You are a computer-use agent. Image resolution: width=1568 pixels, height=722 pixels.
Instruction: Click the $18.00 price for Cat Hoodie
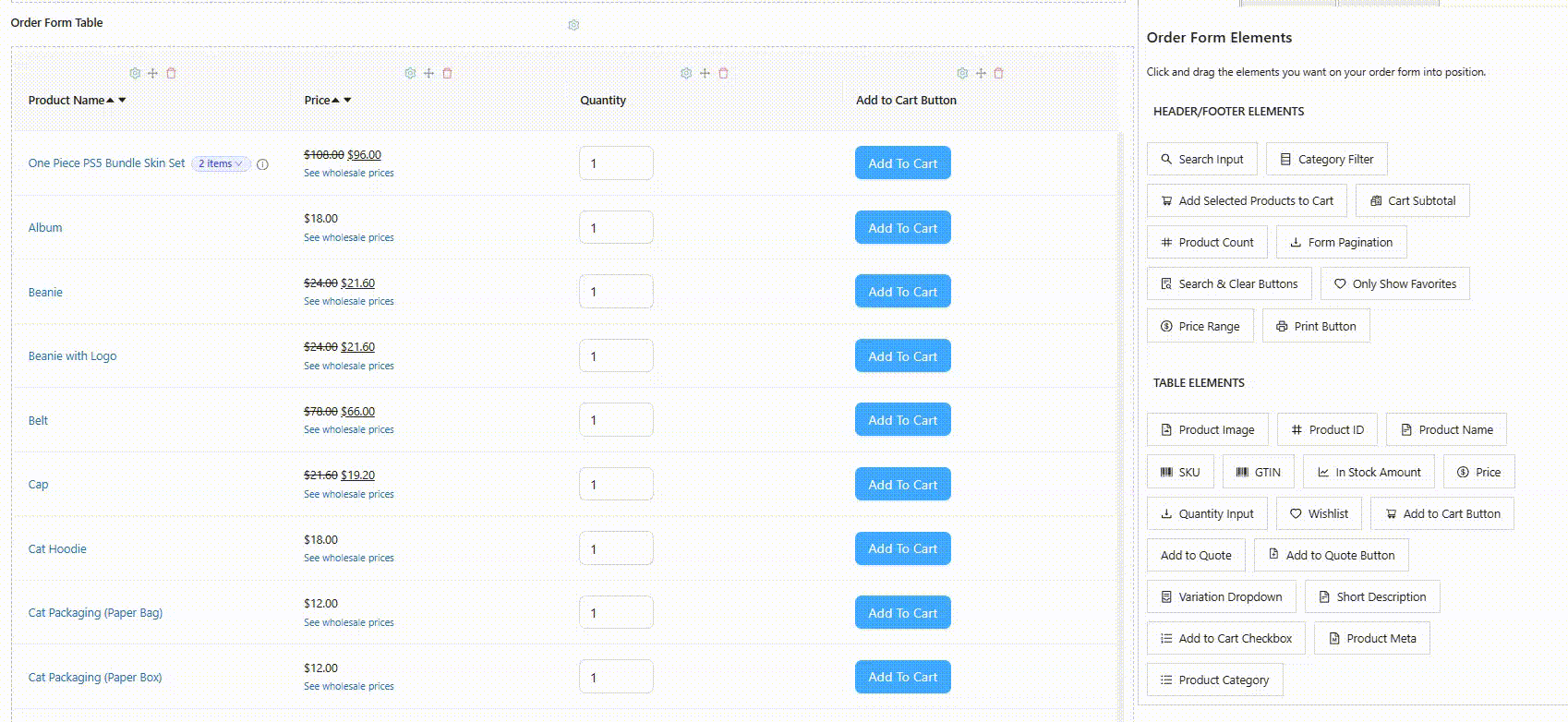tap(320, 539)
